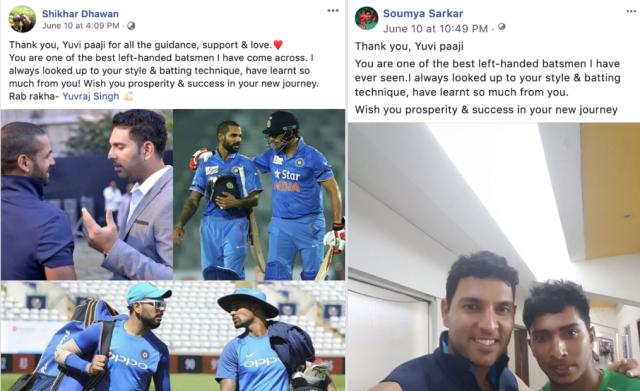The width and height of the screenshot is (640, 391).
Task: Open the June 10 at 4:09 PM timestamp
Action: pos(80,26)
